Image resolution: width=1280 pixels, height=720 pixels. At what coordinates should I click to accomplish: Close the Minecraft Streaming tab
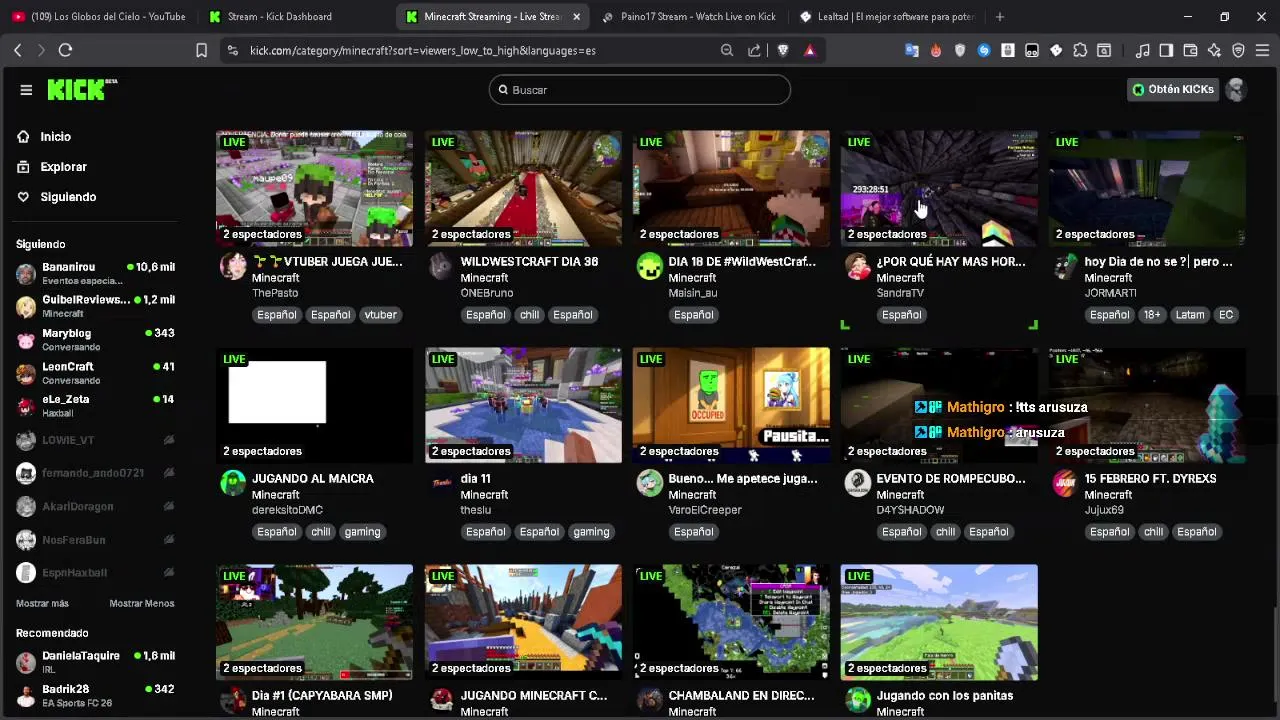(576, 17)
